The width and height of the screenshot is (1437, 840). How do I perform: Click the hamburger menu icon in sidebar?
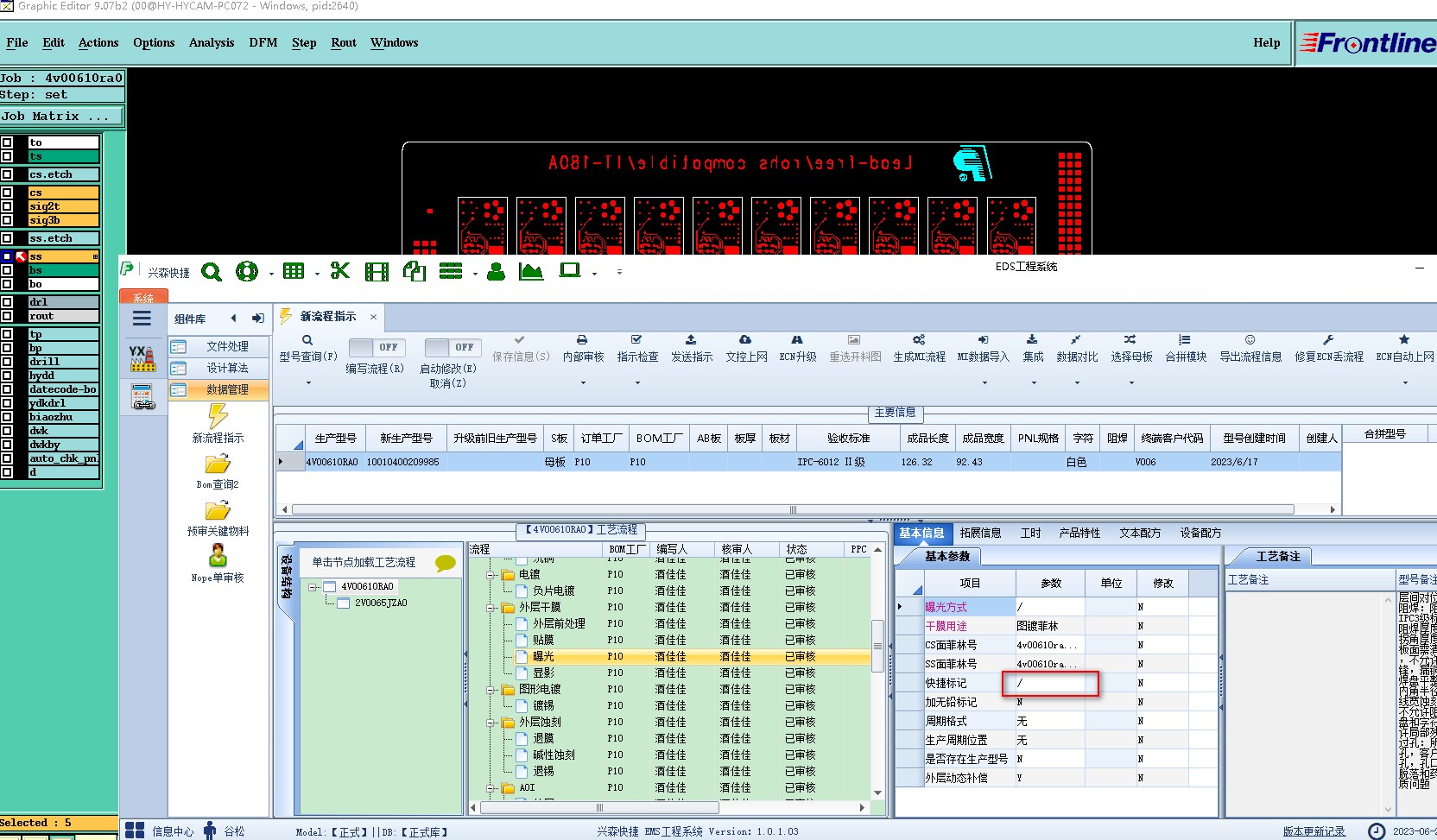[142, 319]
